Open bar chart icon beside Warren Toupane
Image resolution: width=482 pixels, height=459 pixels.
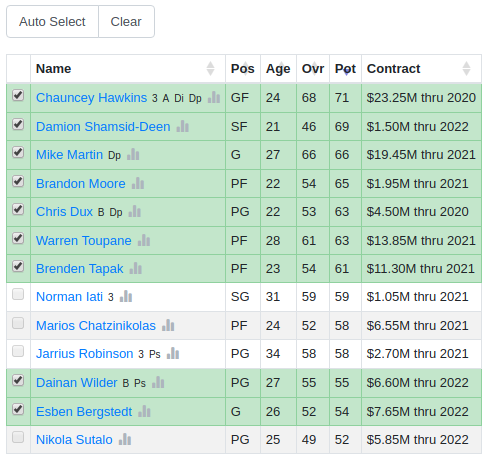point(144,240)
